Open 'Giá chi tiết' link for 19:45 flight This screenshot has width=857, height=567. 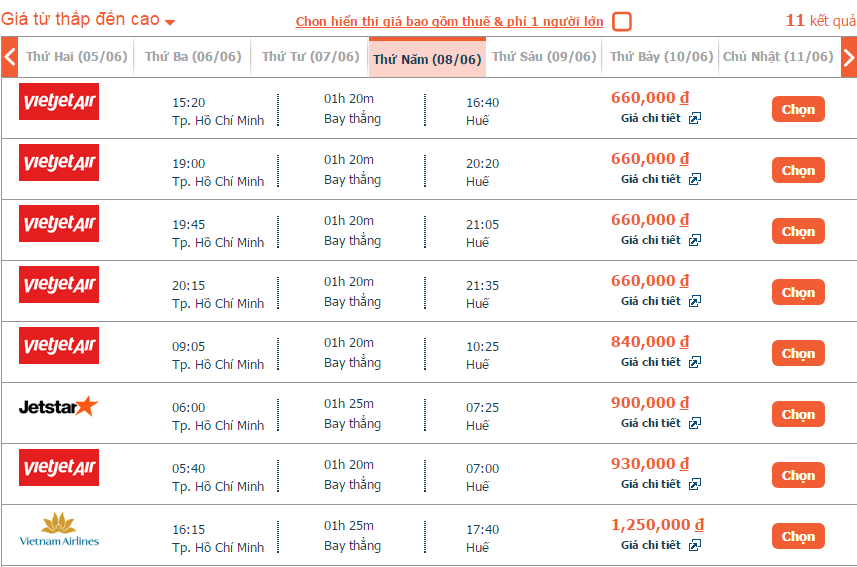coord(651,240)
